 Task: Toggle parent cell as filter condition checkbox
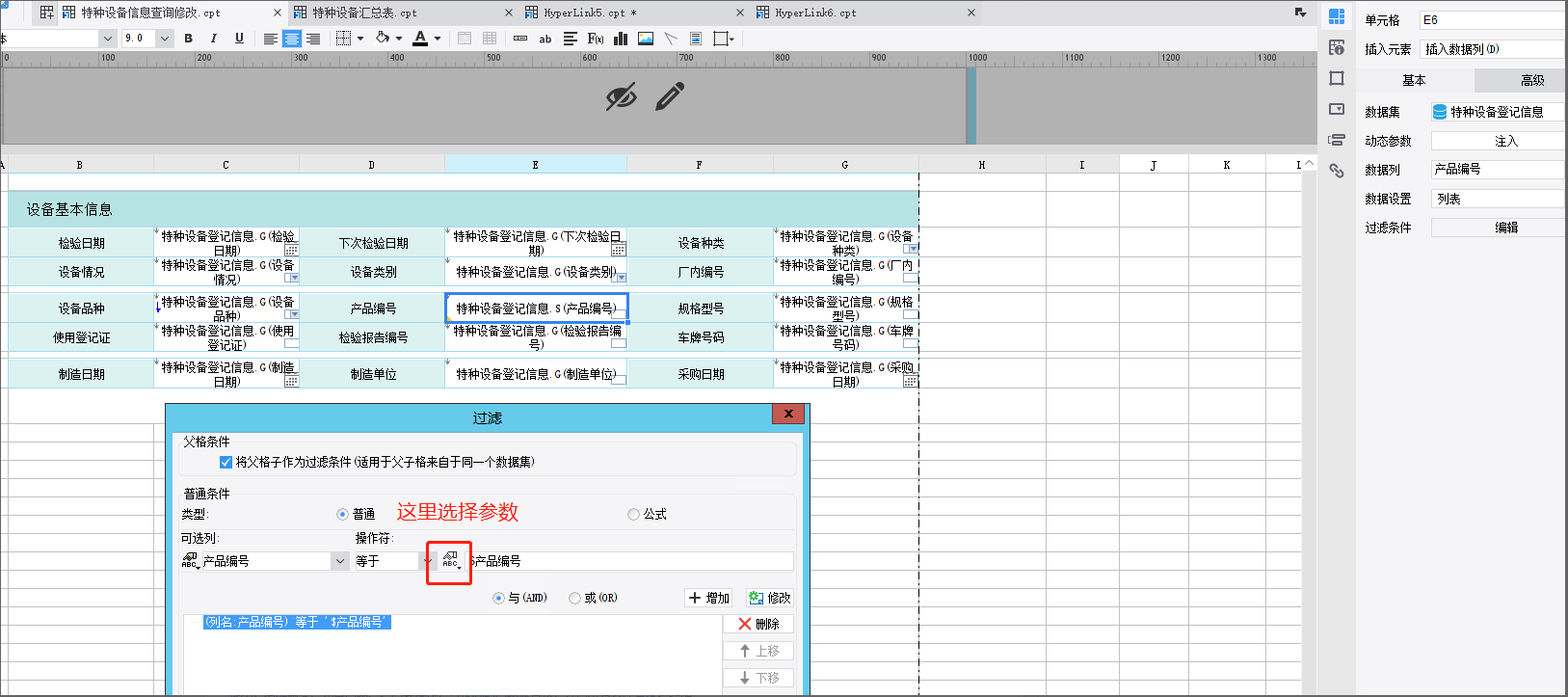tap(226, 462)
